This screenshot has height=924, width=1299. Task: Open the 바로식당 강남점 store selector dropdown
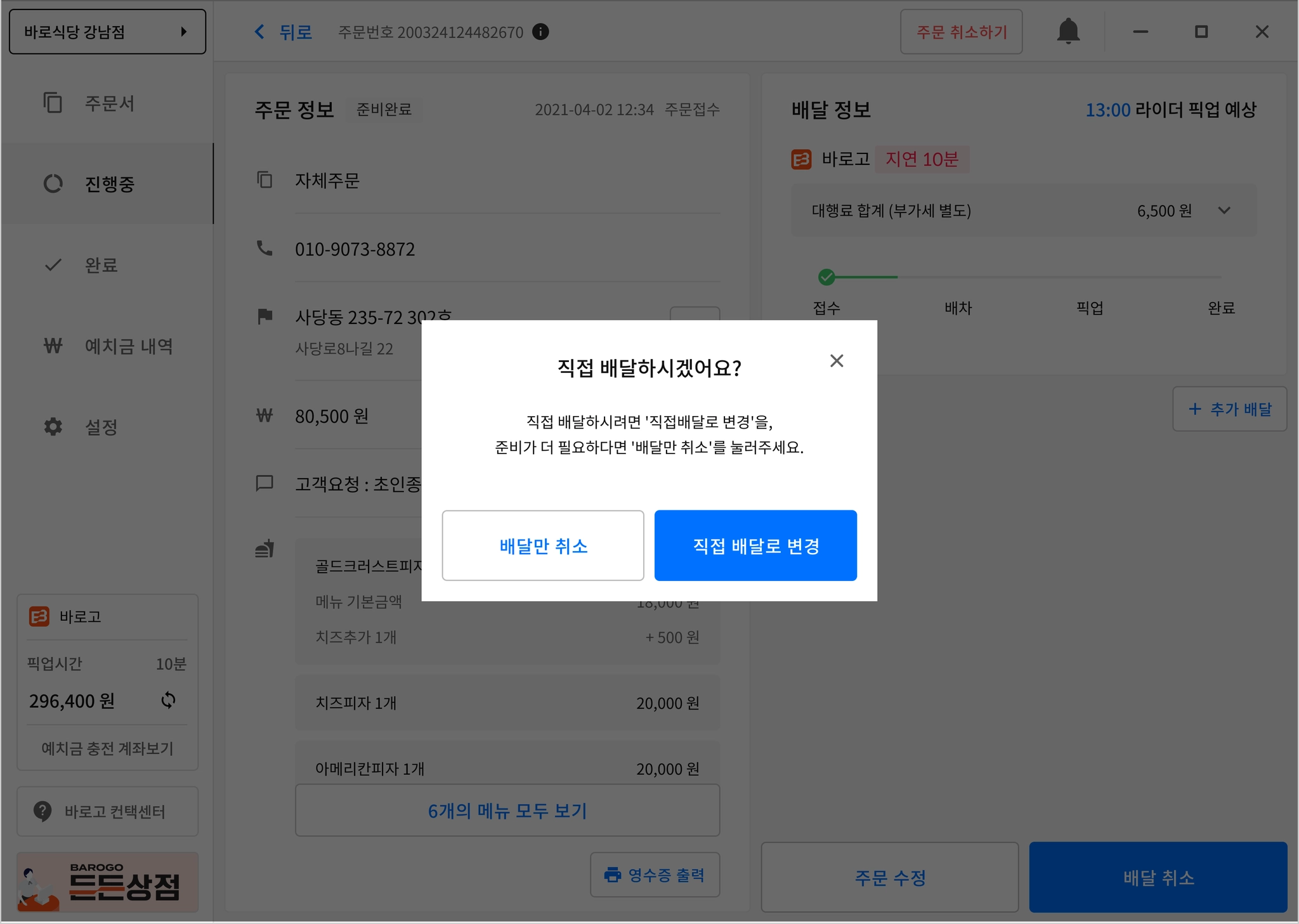coord(107,32)
